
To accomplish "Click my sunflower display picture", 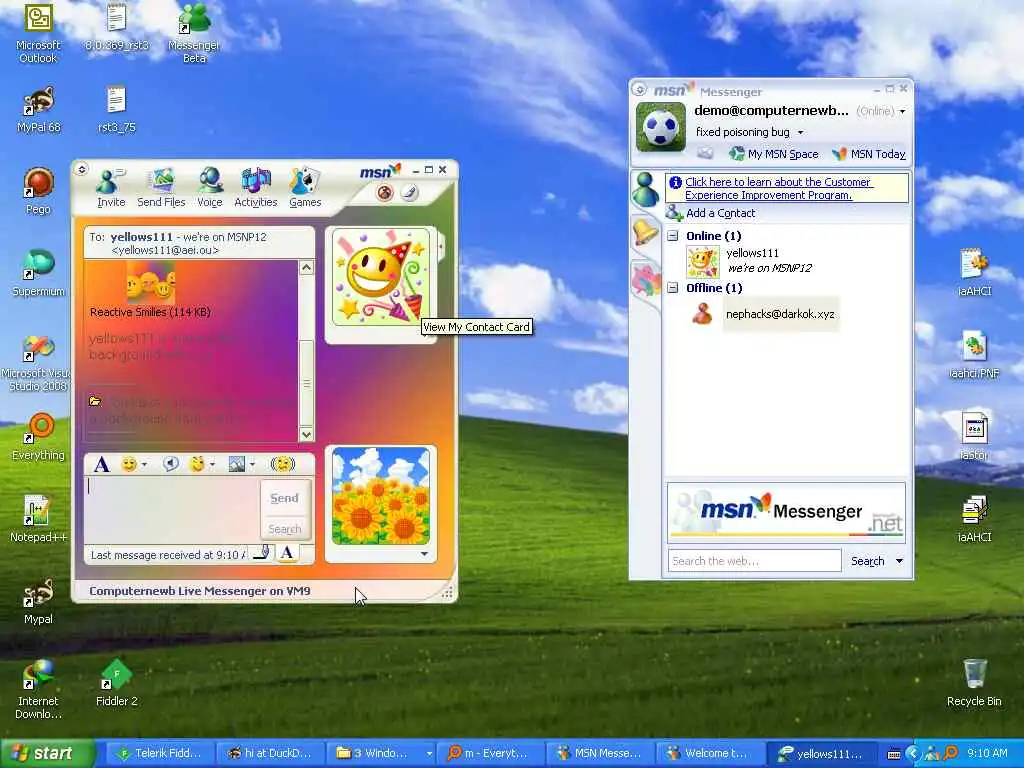I will 381,496.
